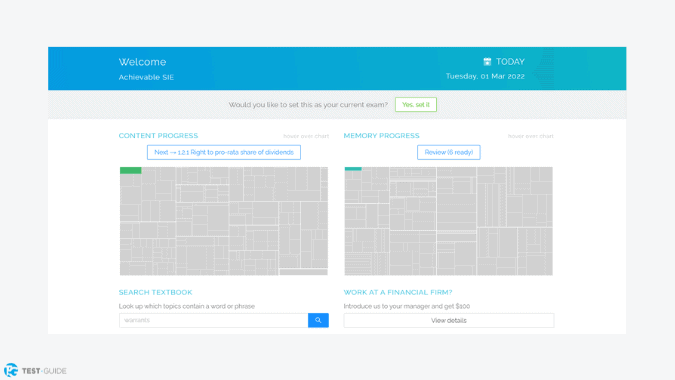Click the Tuesday, 01 Mar 2022 date

click(485, 76)
